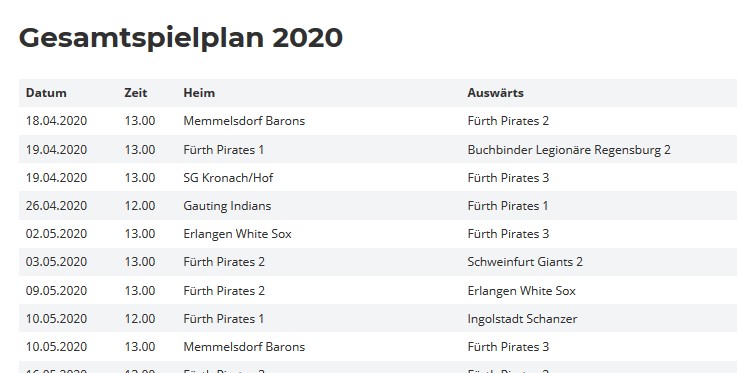
Task: Select the Auswärts column header
Action: pos(495,93)
